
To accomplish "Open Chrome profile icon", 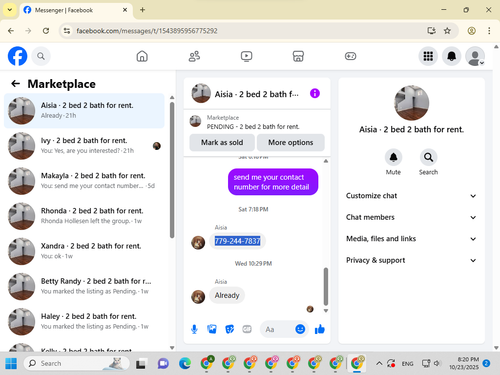I will pyautogui.click(x=471, y=31).
